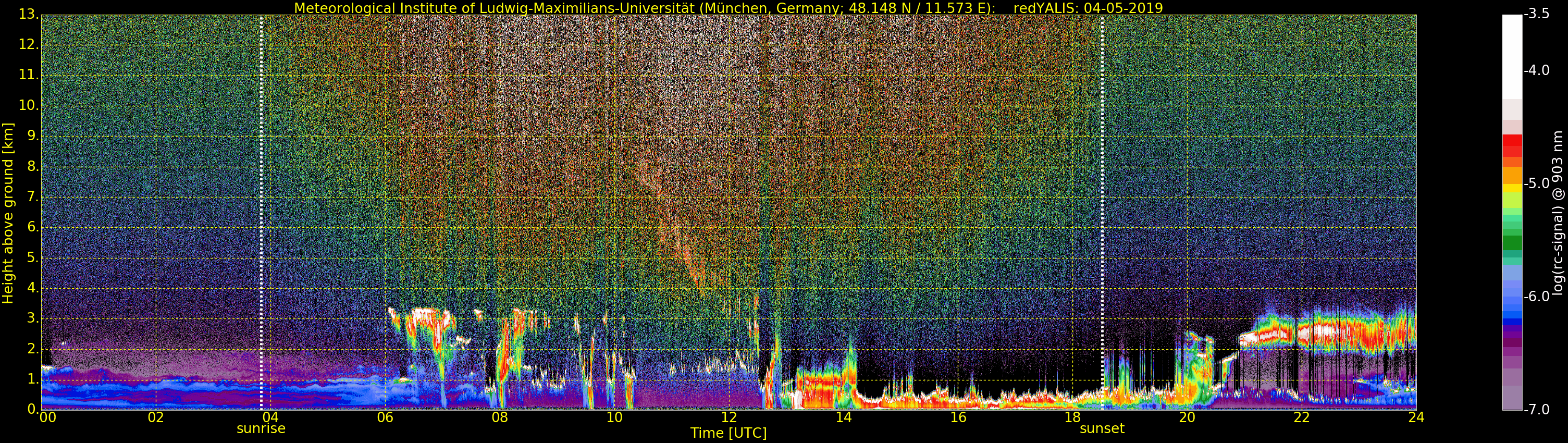Click the white dotted sunset marker line
This screenshot has width=1568, height=443.
(1102, 212)
